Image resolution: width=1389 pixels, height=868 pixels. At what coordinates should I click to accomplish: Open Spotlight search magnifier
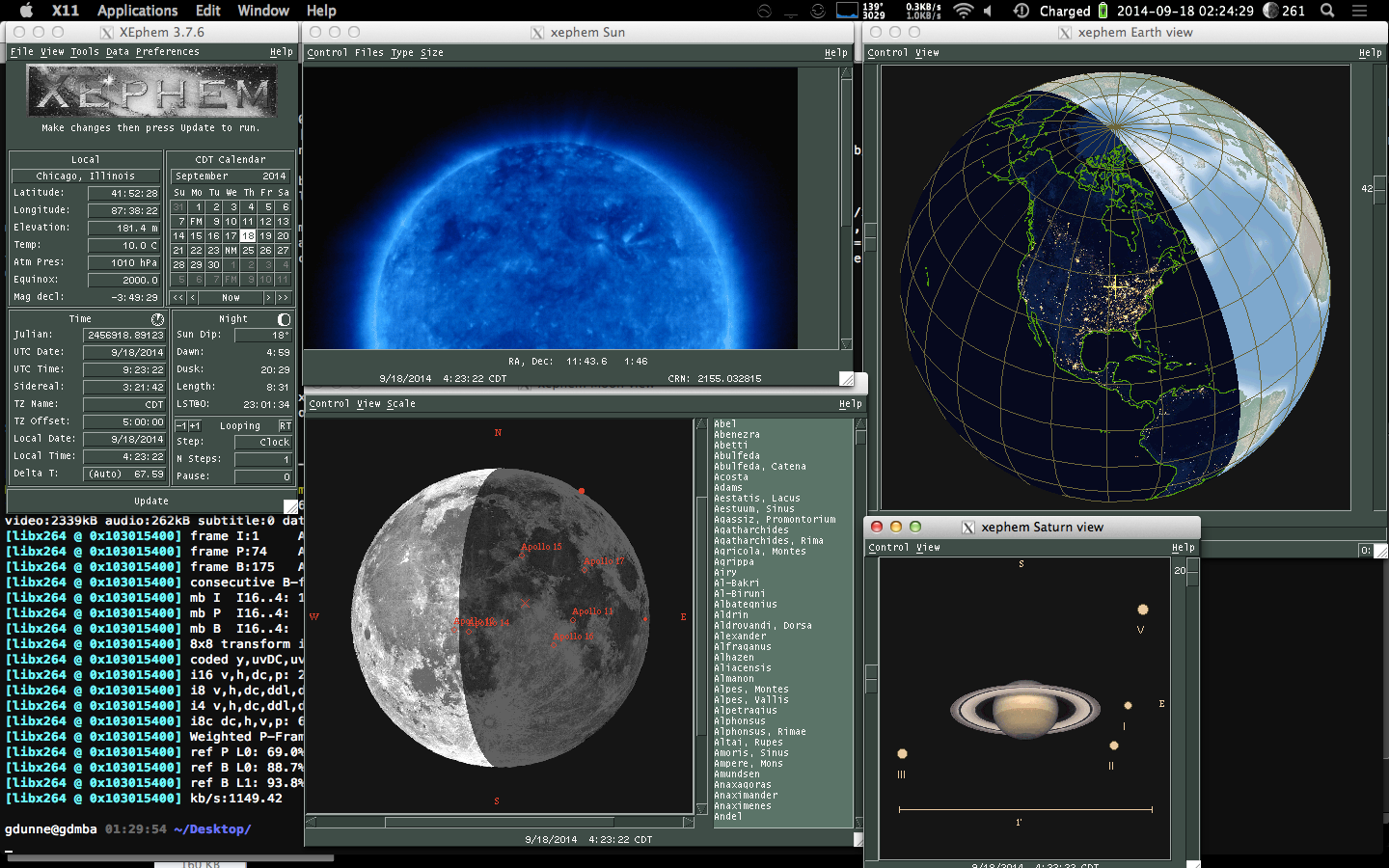1327,11
